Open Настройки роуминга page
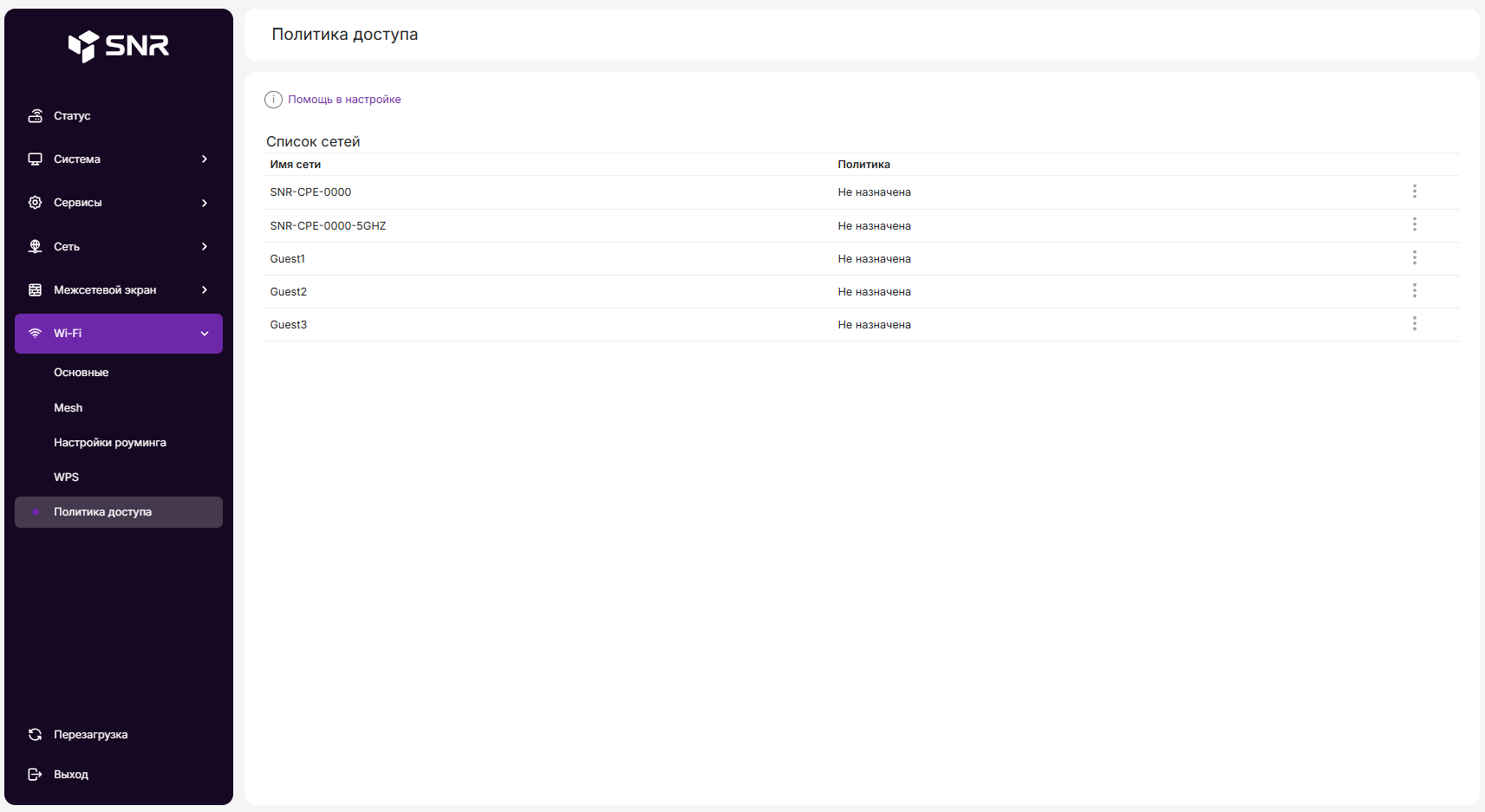Viewport: 1485px width, 812px height. (110, 443)
